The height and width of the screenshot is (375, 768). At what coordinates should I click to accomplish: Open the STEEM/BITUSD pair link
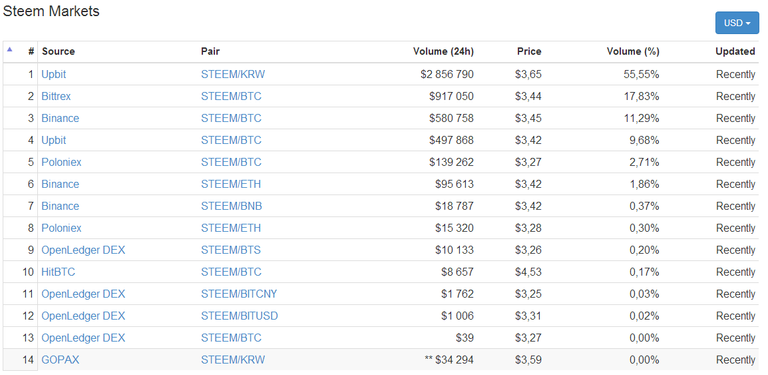[239, 316]
